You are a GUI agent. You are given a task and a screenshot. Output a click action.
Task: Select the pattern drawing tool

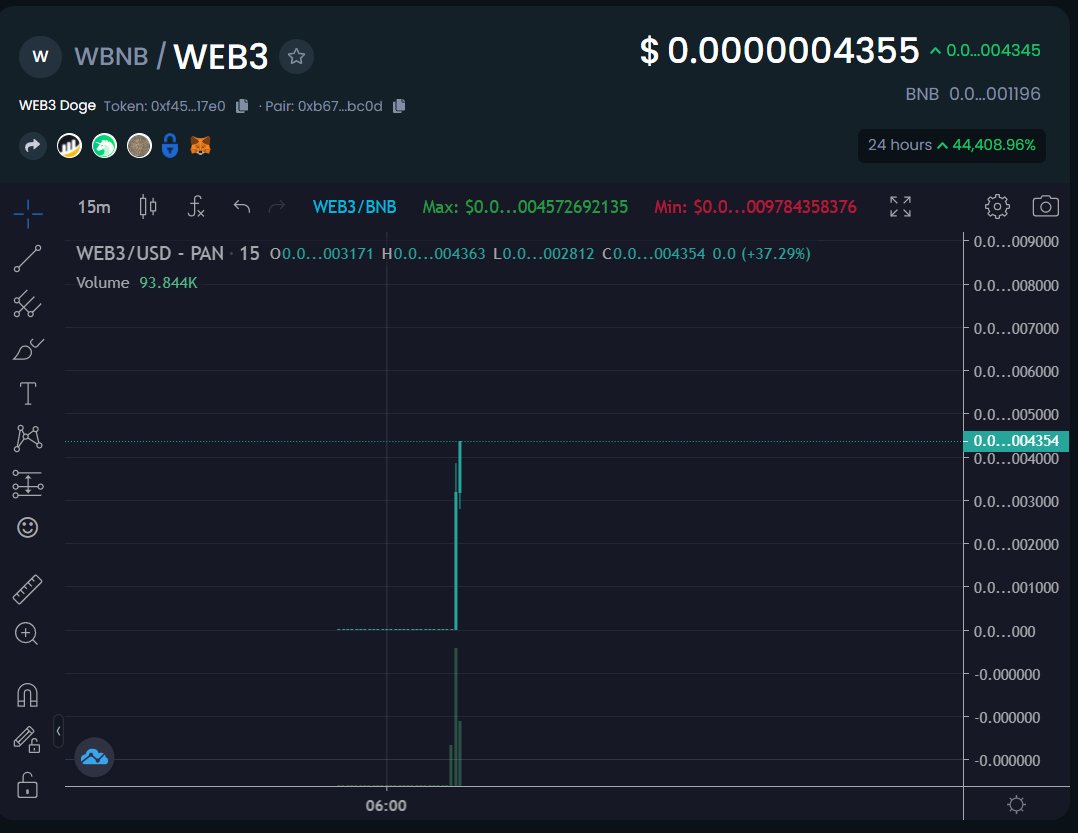pos(28,438)
